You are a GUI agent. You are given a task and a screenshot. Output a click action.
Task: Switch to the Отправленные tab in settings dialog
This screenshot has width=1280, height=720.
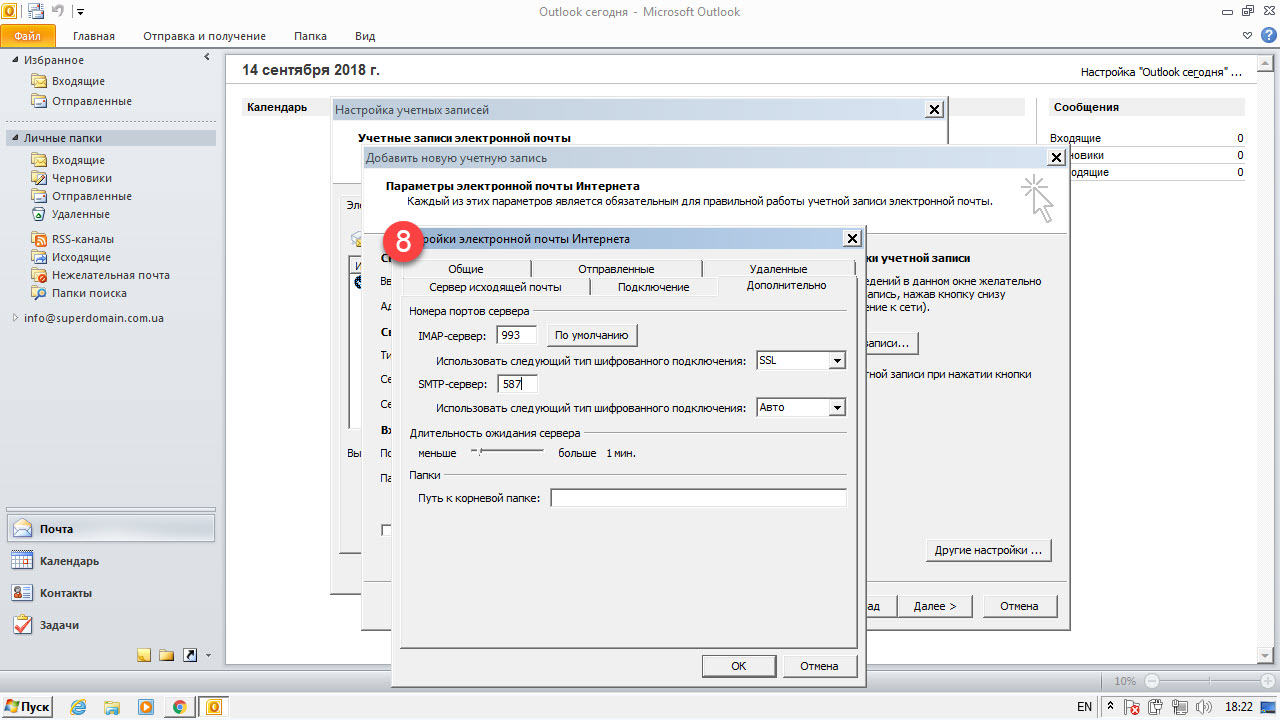point(616,269)
